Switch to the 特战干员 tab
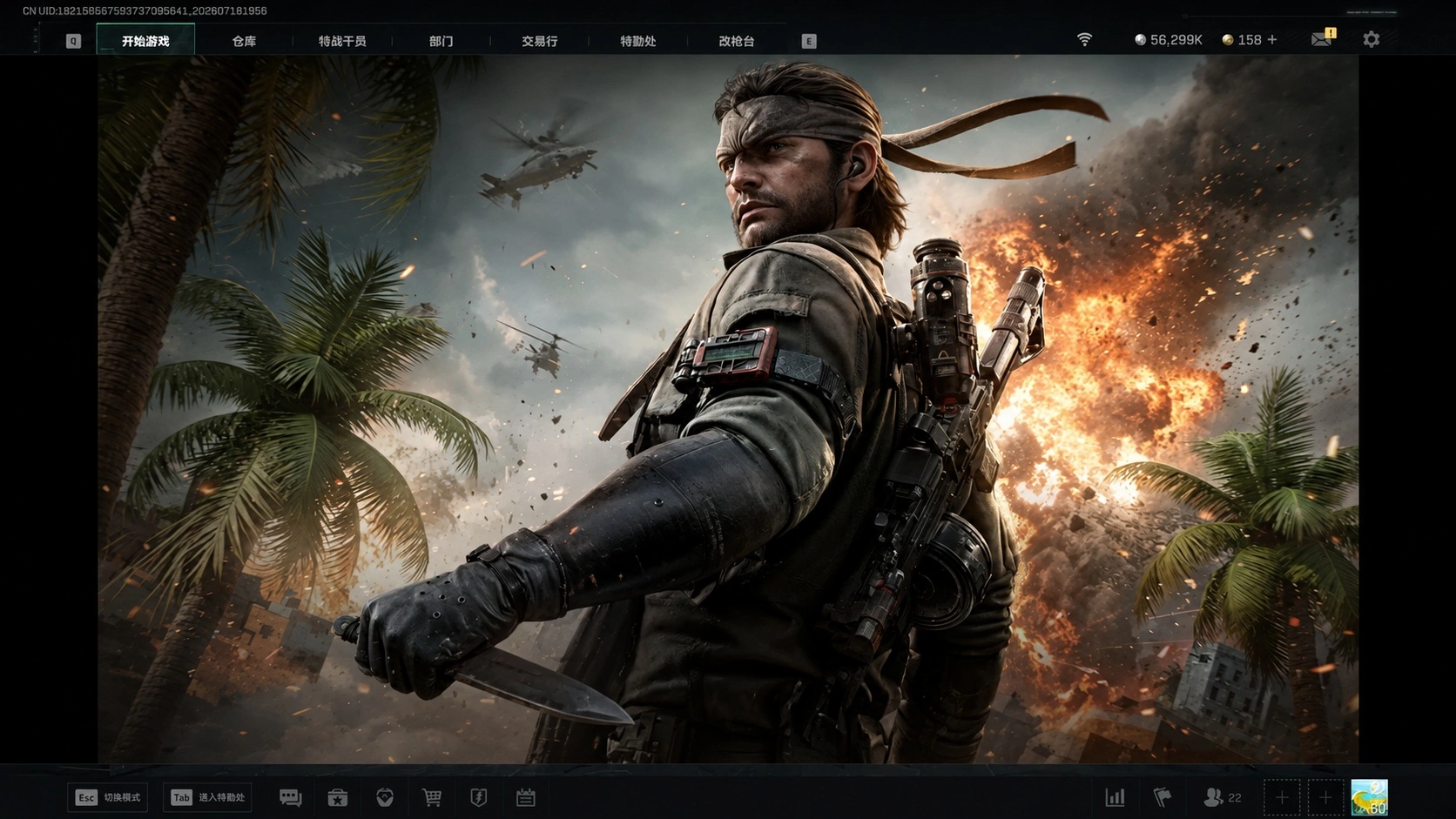The height and width of the screenshot is (819, 1456). coord(342,41)
